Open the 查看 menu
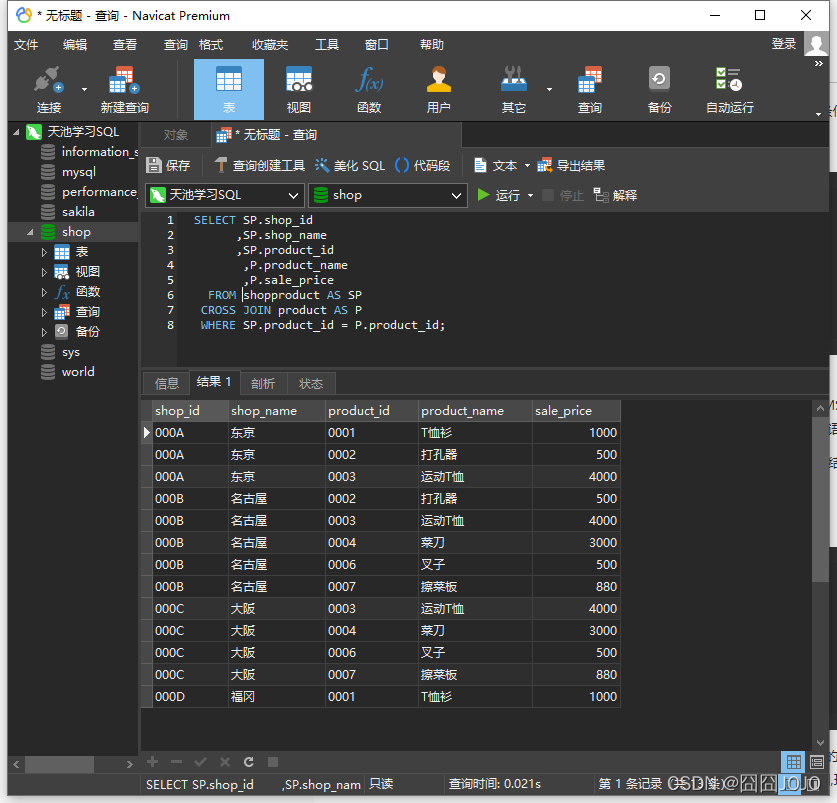837x803 pixels. [125, 45]
